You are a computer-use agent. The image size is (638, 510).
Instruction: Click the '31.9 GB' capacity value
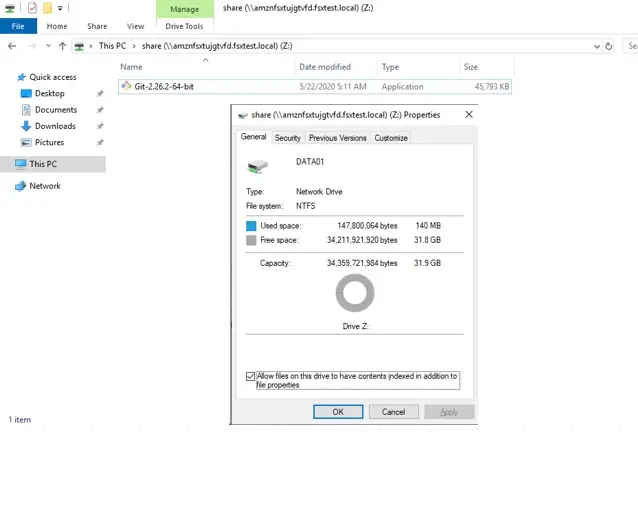427,263
